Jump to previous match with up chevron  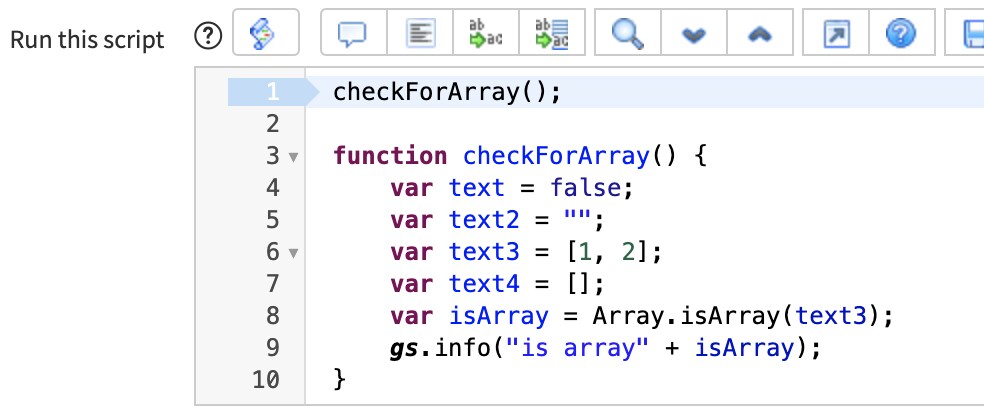(x=757, y=37)
